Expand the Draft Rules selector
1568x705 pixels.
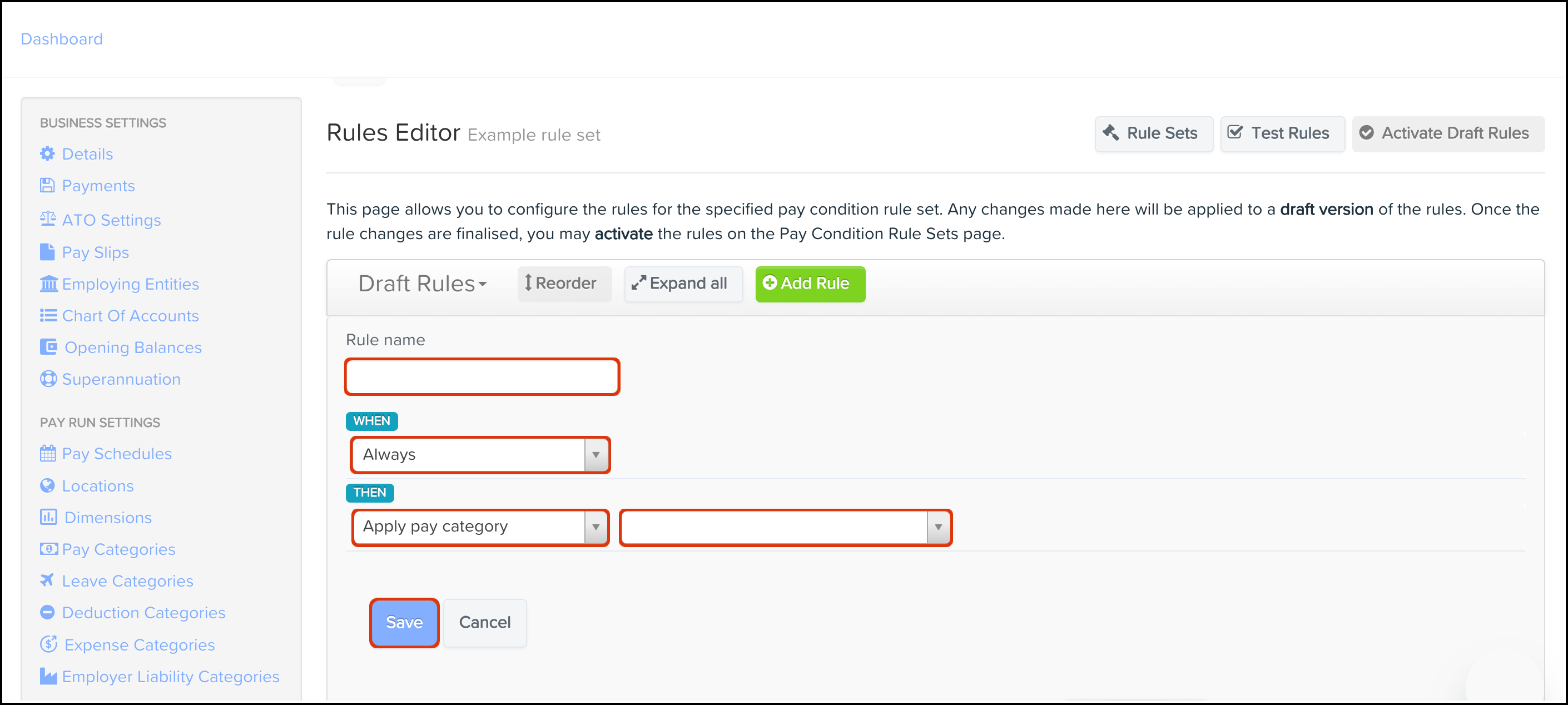pos(423,284)
